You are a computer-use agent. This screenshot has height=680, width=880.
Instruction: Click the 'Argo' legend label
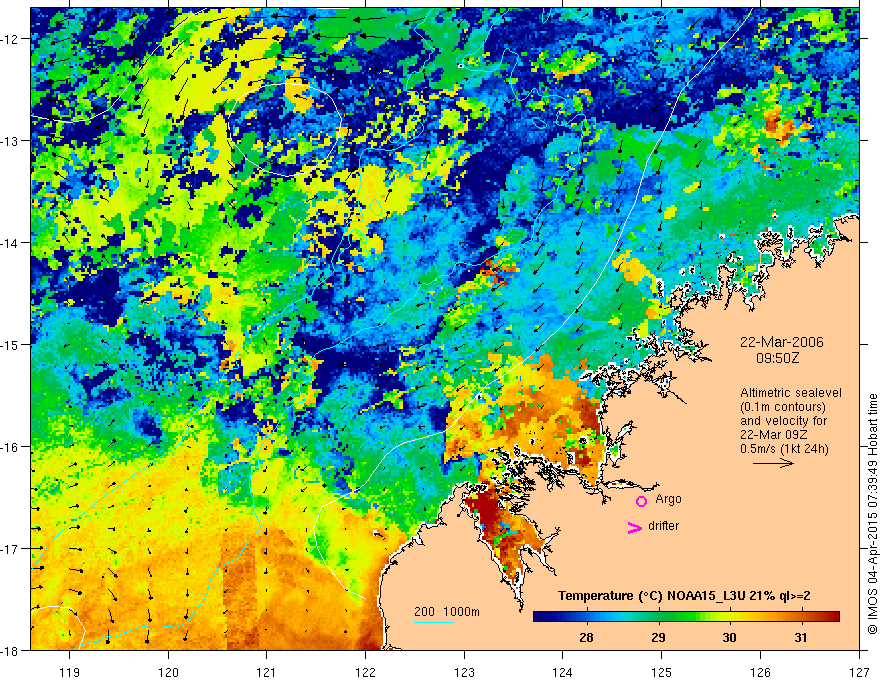pyautogui.click(x=668, y=499)
